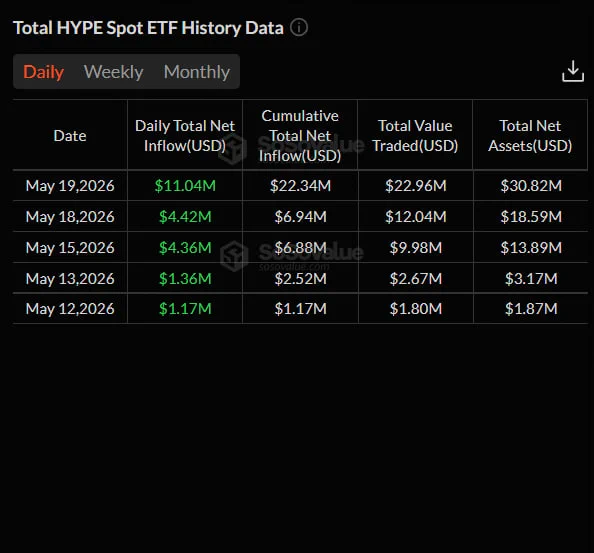Select the May 18,2026 row date
Screen dimensions: 594x553
(x=70, y=217)
